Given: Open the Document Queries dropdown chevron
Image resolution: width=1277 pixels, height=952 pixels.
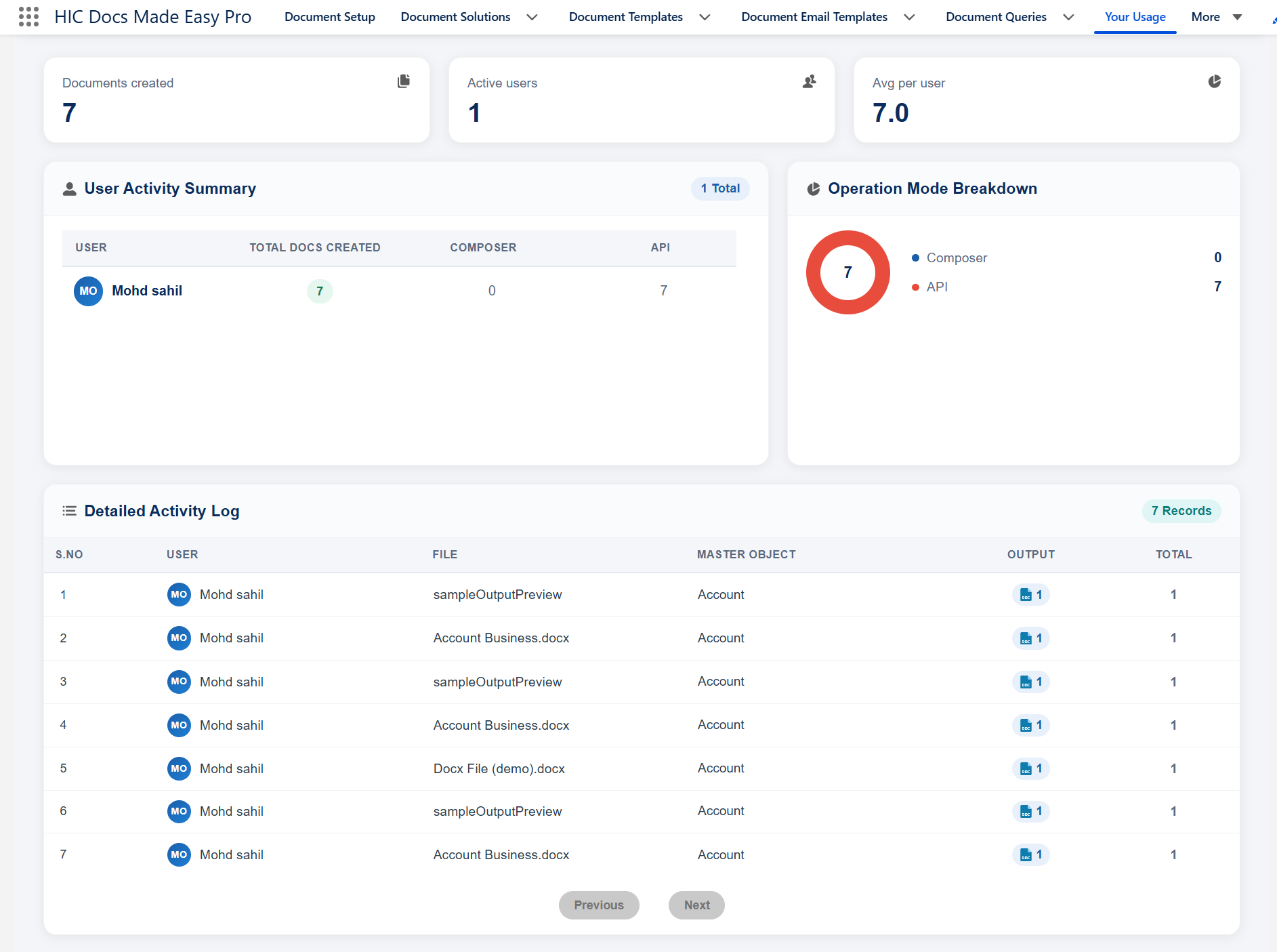Looking at the screenshot, I should (x=1068, y=17).
